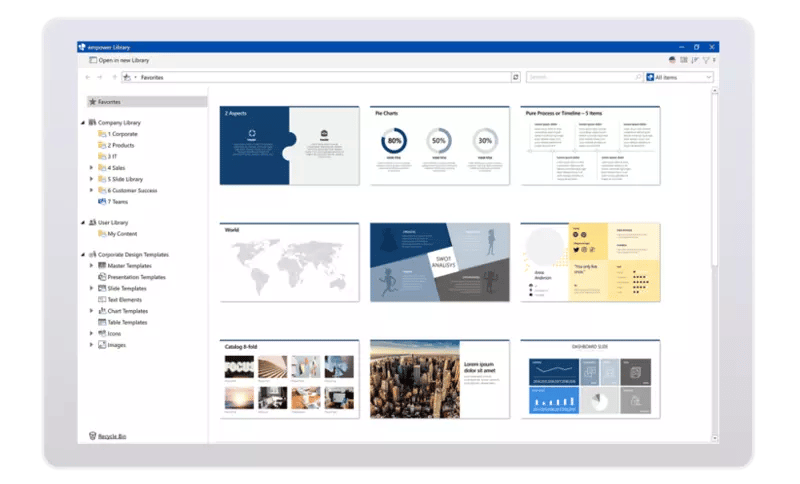This screenshot has height=484, width=800.
Task: Open the toolbar overflow menu
Action: (714, 60)
